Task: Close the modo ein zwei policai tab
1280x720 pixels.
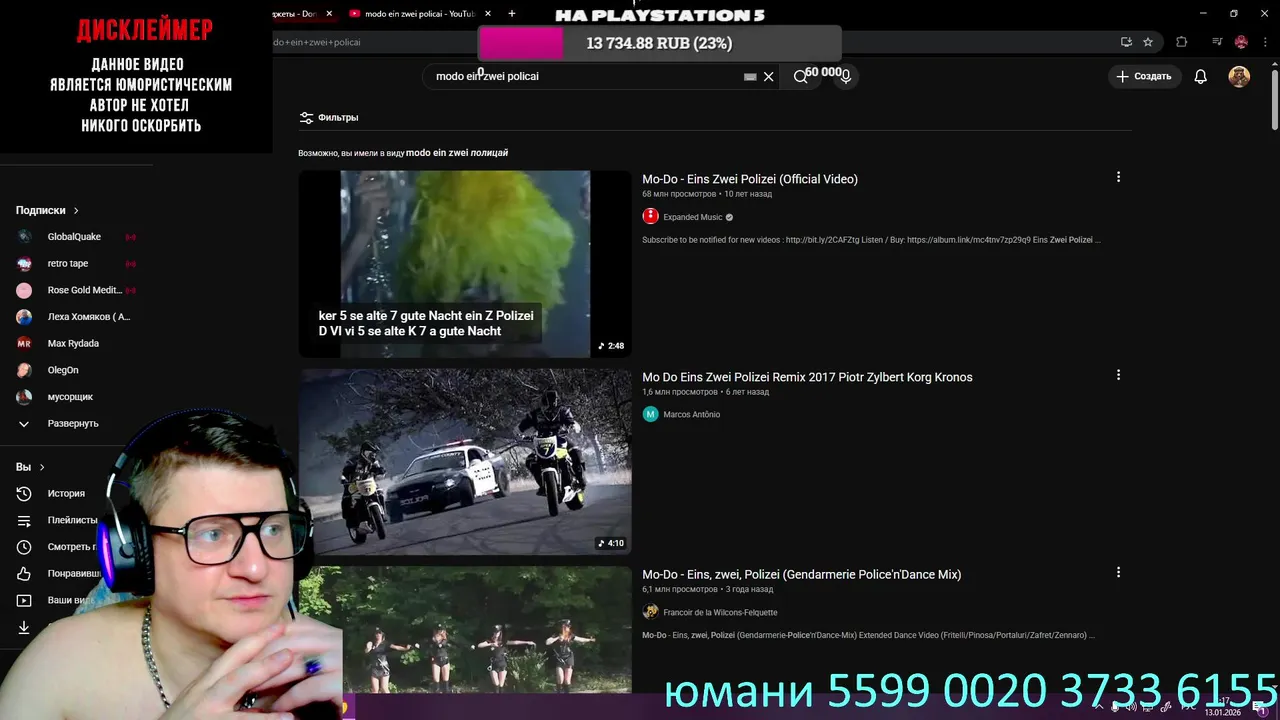Action: click(488, 14)
